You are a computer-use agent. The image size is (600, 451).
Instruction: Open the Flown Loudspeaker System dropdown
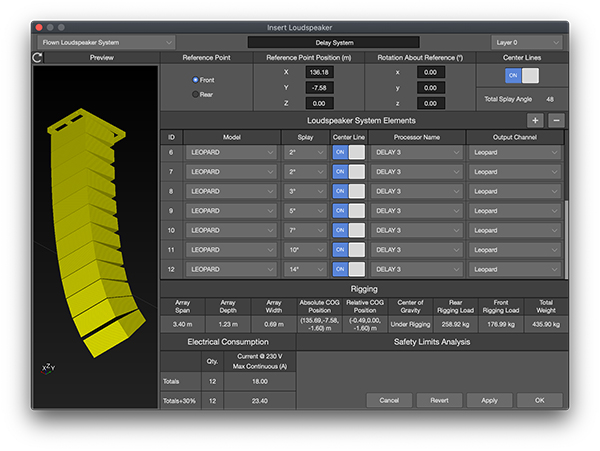pyautogui.click(x=106, y=42)
